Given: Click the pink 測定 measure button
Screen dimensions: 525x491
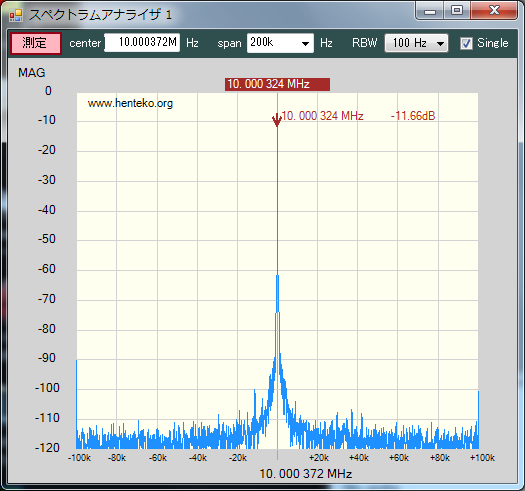Looking at the screenshot, I should click(x=35, y=43).
